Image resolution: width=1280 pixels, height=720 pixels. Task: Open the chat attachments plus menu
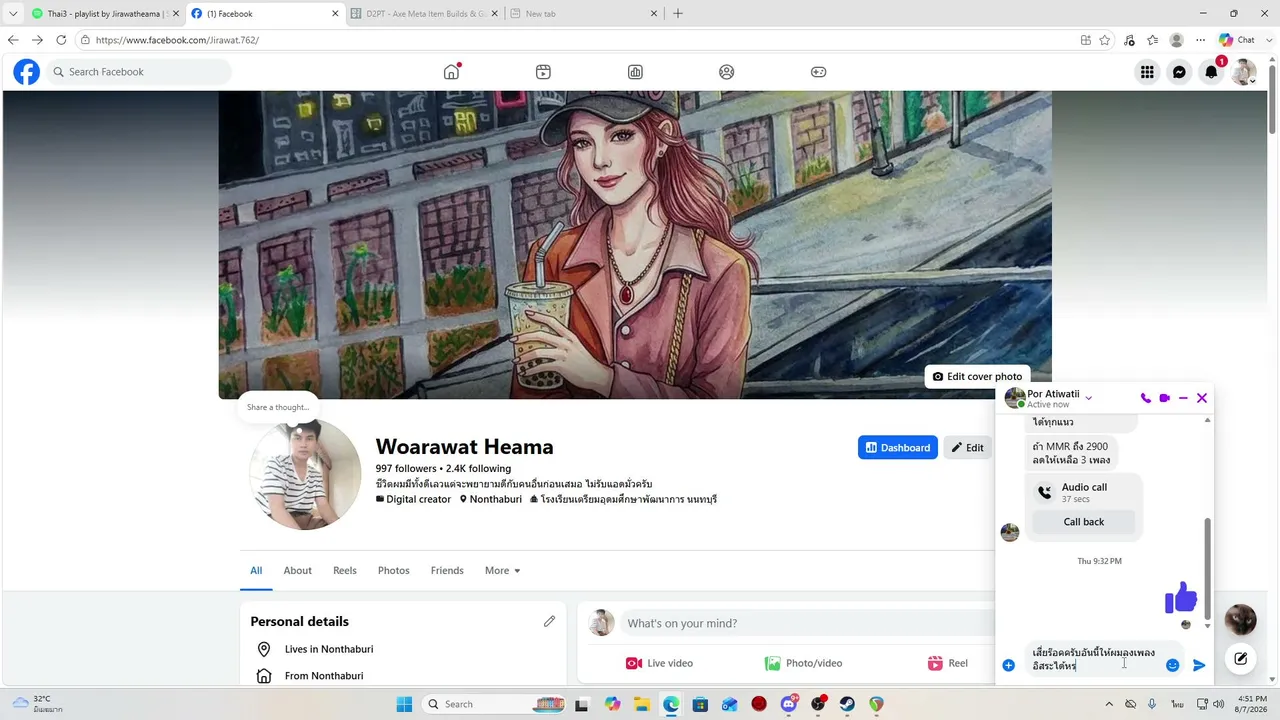click(1009, 665)
